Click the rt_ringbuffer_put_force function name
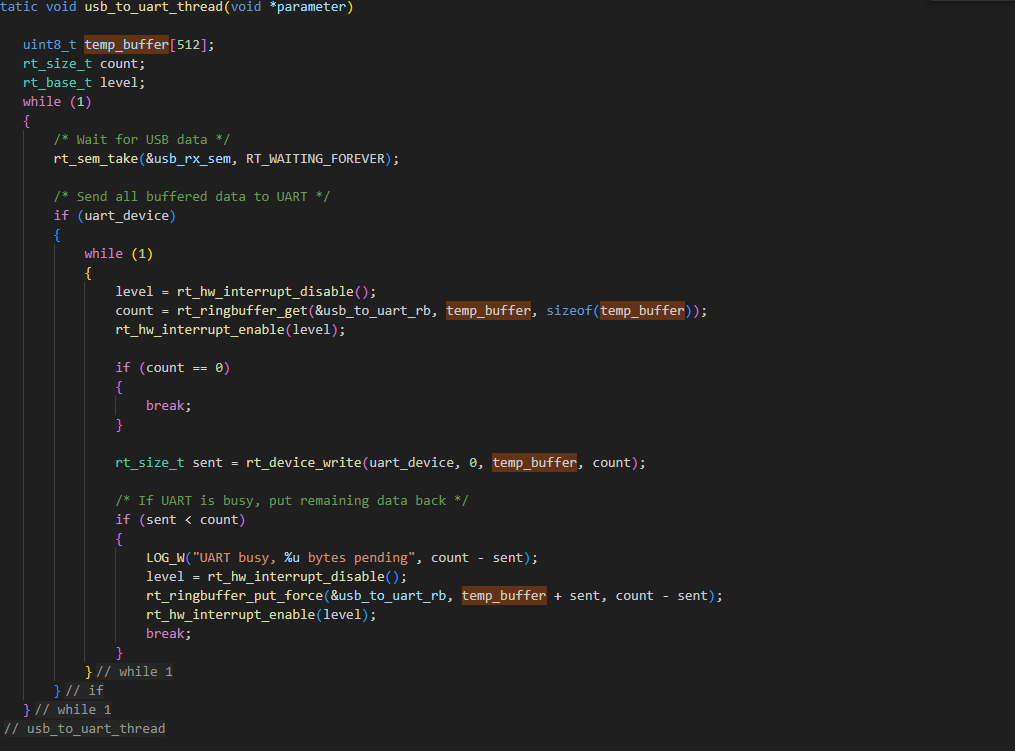Viewport: 1015px width, 751px height. pos(234,596)
